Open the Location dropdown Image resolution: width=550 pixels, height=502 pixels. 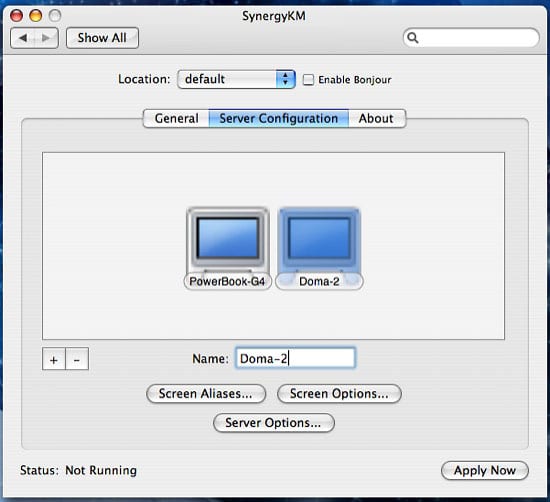pyautogui.click(x=236, y=79)
